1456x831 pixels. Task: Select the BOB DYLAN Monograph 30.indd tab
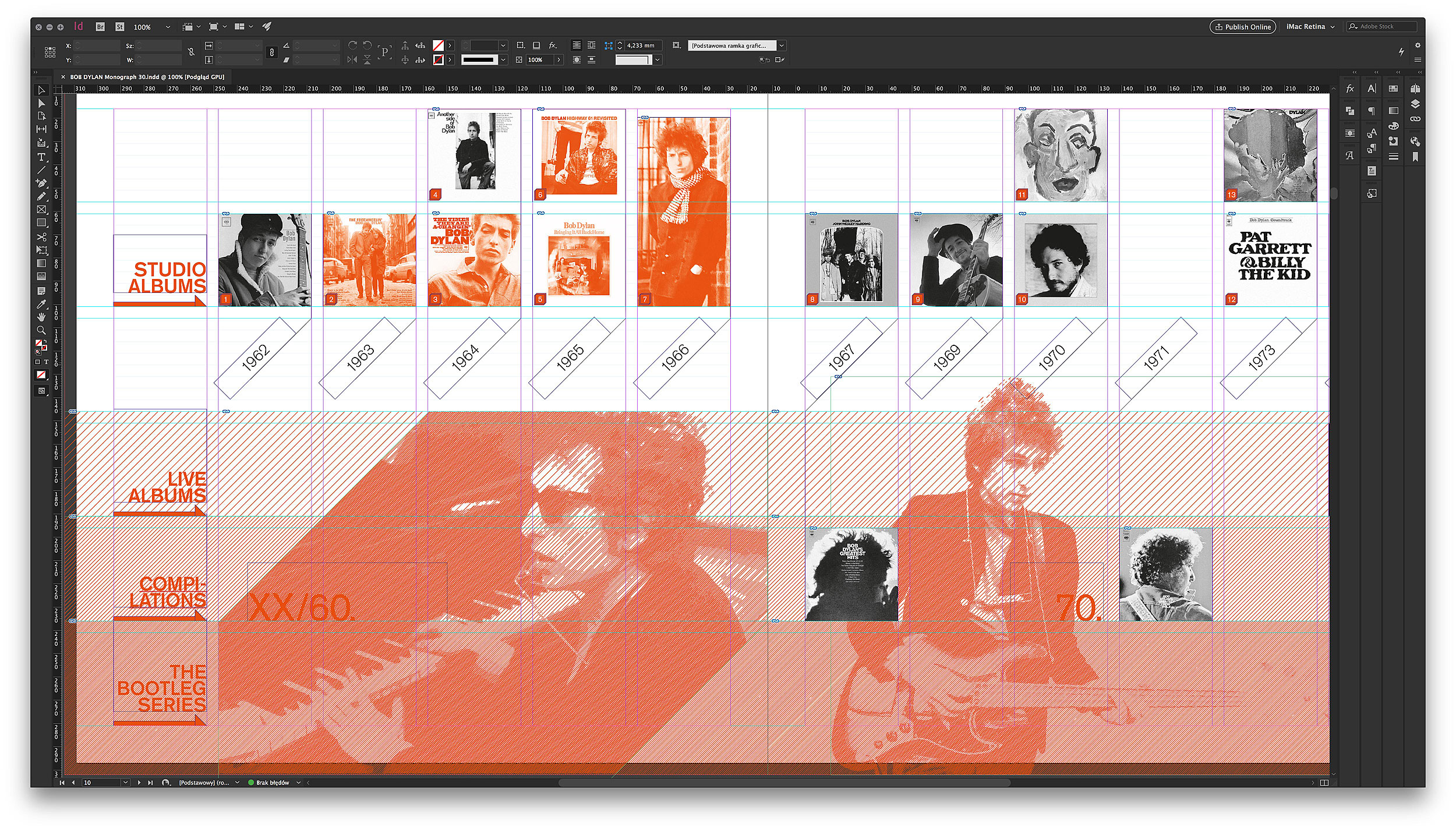147,77
